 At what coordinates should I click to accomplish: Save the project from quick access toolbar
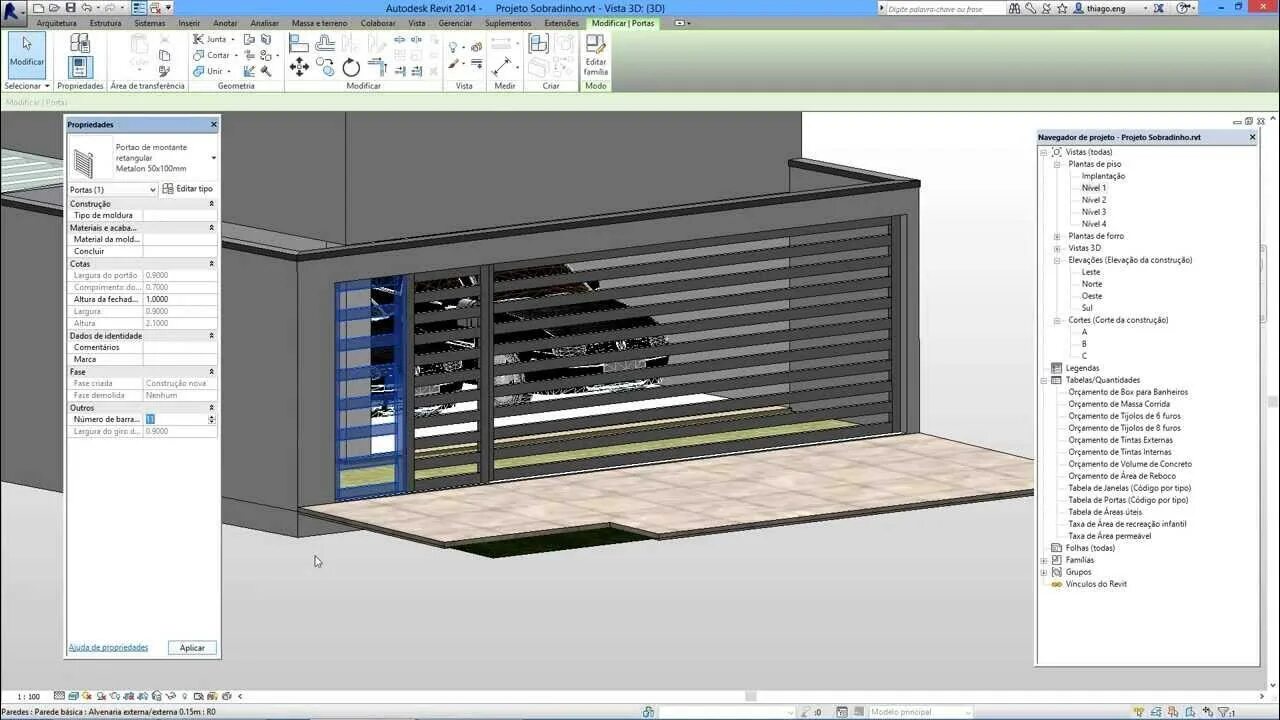[70, 8]
